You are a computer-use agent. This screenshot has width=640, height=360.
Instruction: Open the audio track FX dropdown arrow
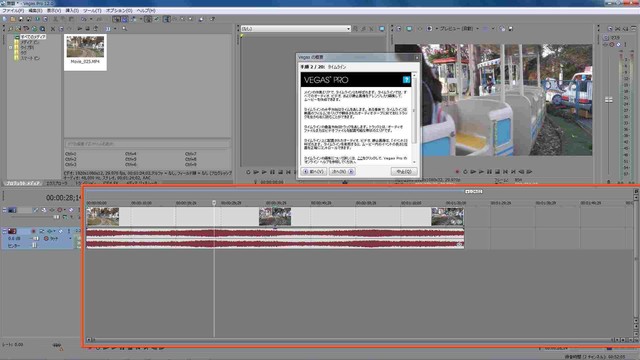(55, 231)
